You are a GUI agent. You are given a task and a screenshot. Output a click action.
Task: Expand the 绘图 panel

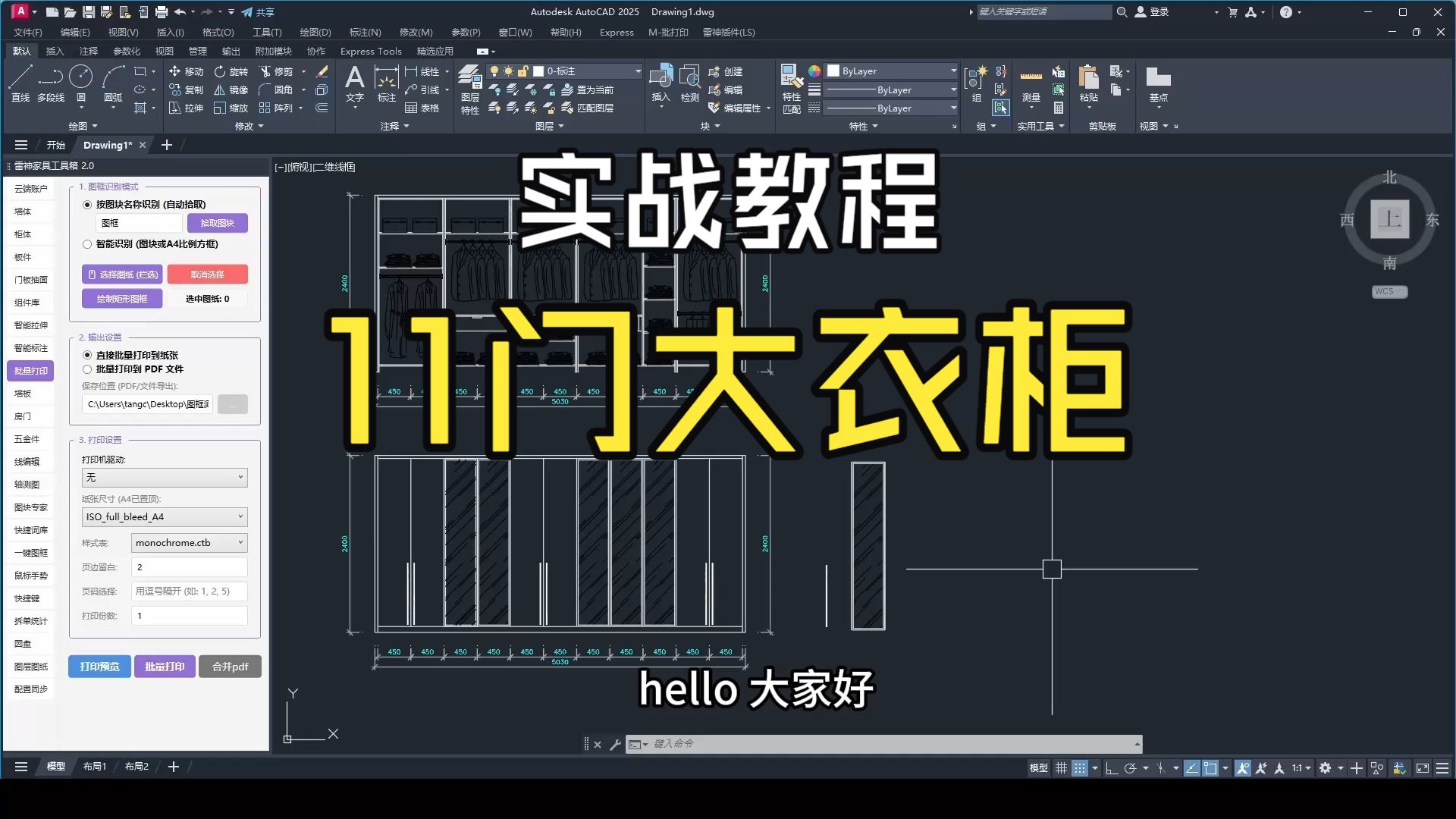pos(83,127)
